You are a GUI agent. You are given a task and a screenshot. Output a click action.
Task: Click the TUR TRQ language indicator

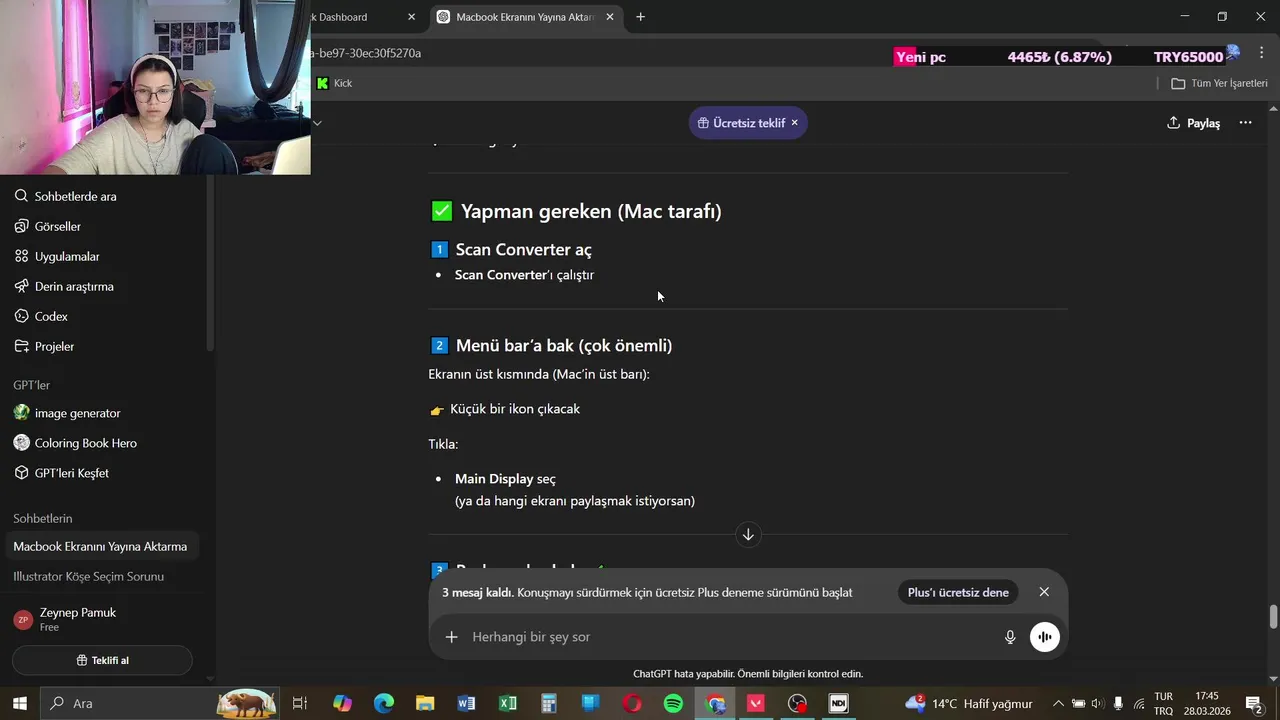(1163, 704)
